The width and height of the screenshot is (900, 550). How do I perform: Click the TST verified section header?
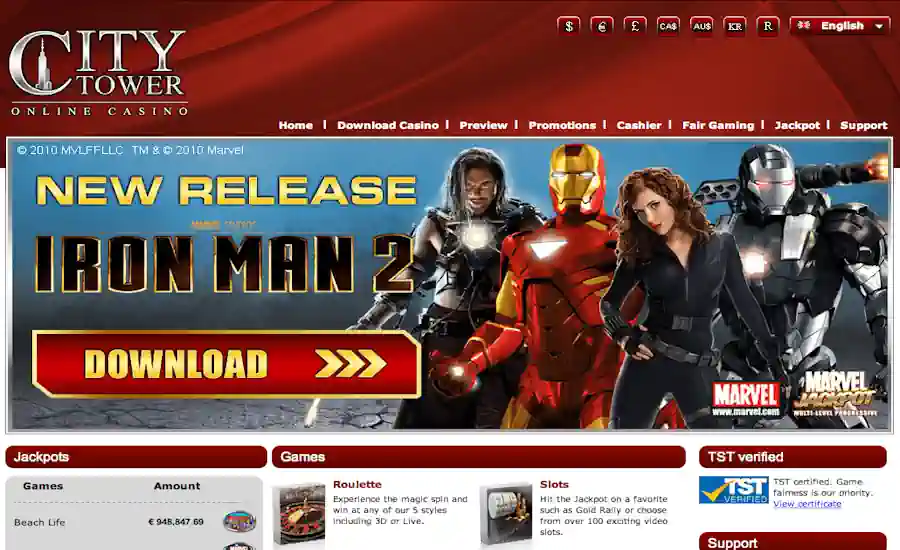(x=793, y=457)
